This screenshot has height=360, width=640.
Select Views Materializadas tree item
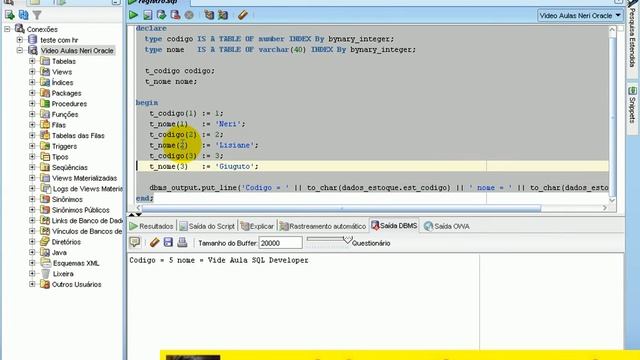pos(84,178)
